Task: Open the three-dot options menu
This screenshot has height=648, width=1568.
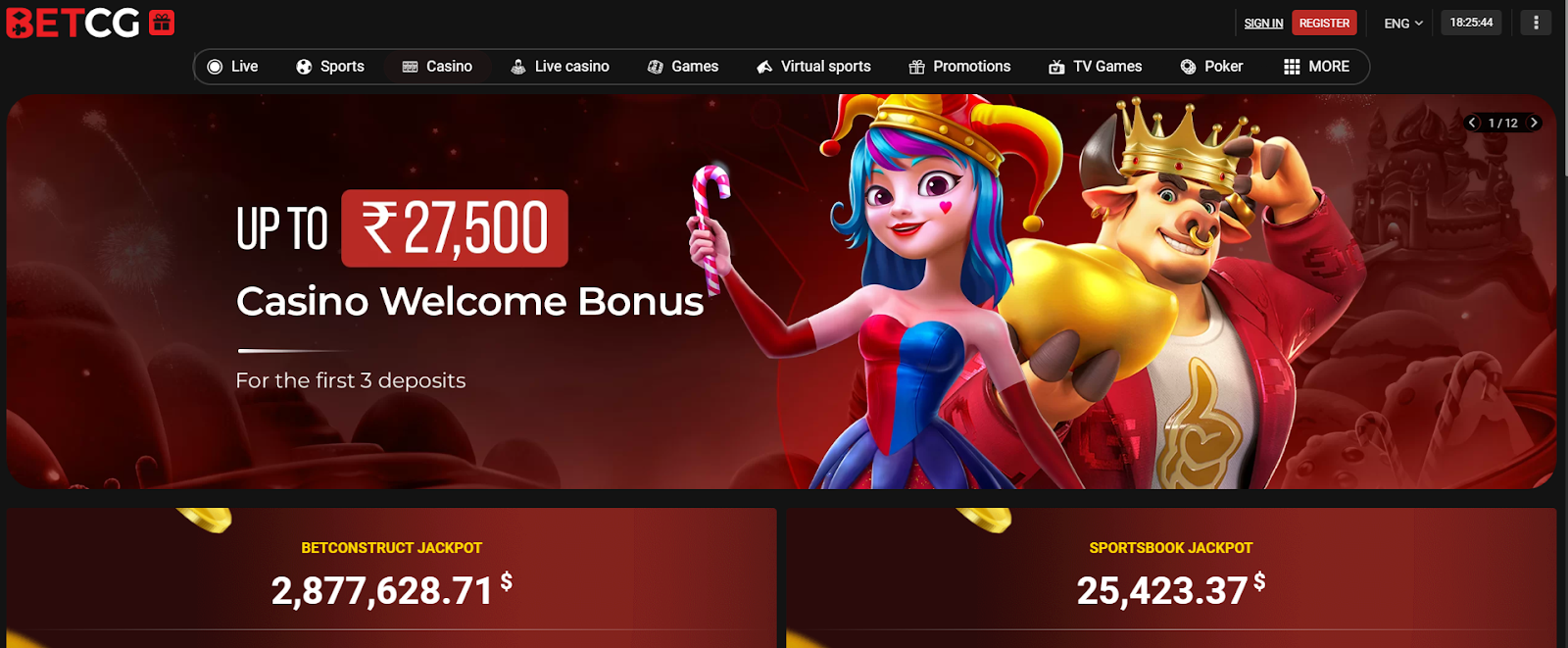Action: click(1536, 23)
